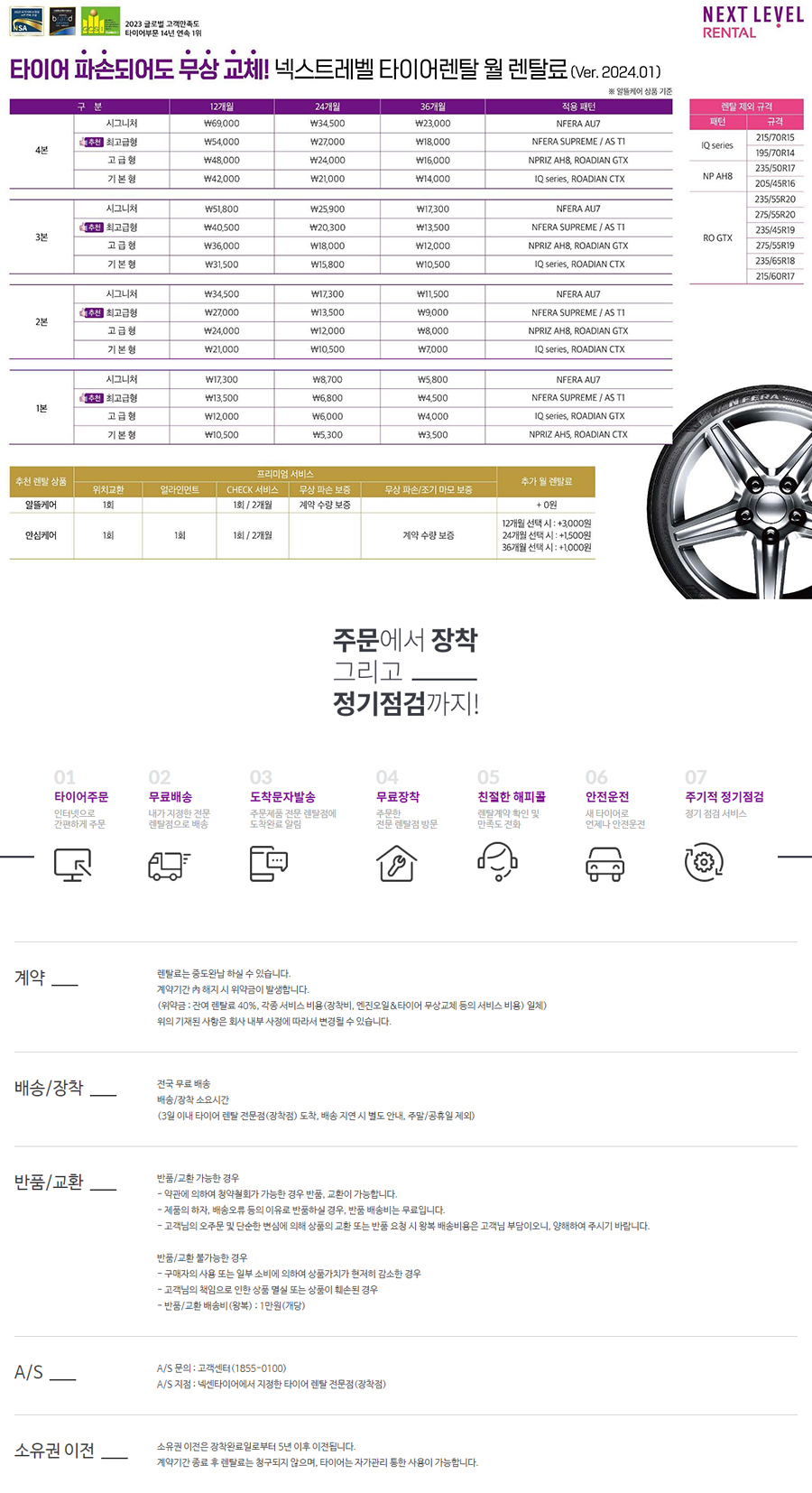Click the 추천 badge in the 4본 section
The height and width of the screenshot is (1493, 812).
(92, 142)
